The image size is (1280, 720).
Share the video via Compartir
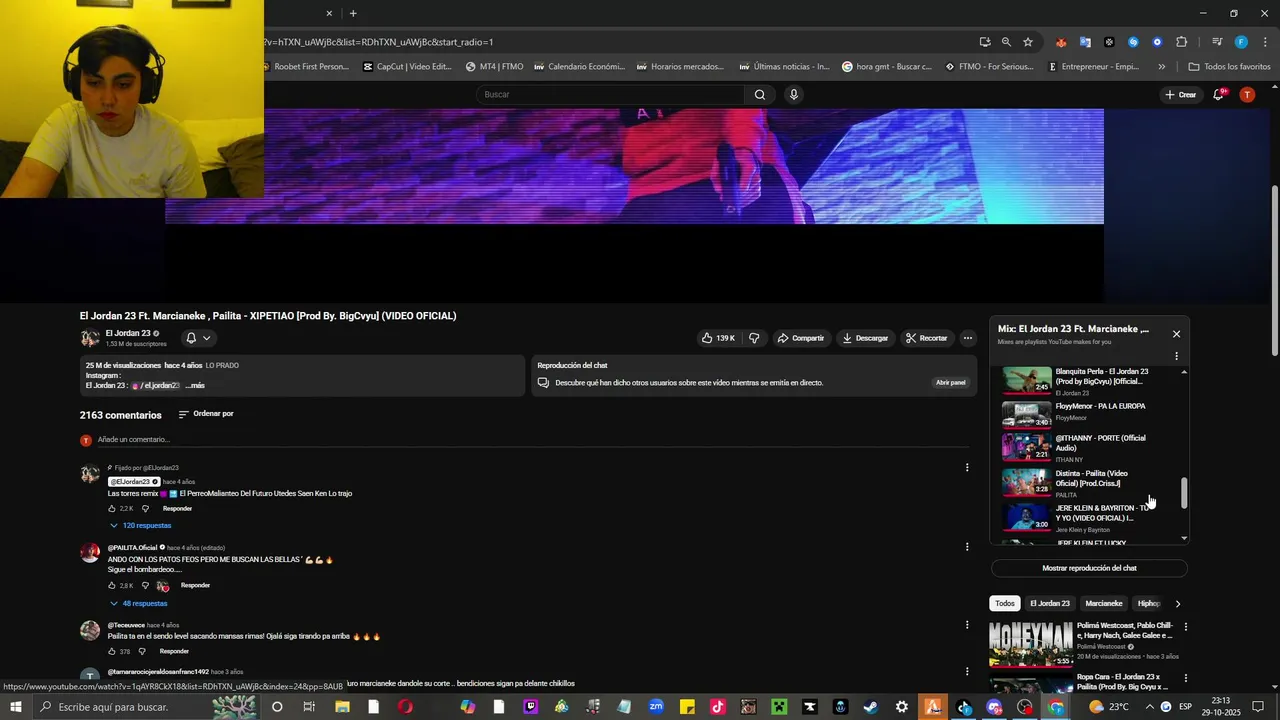tap(800, 338)
